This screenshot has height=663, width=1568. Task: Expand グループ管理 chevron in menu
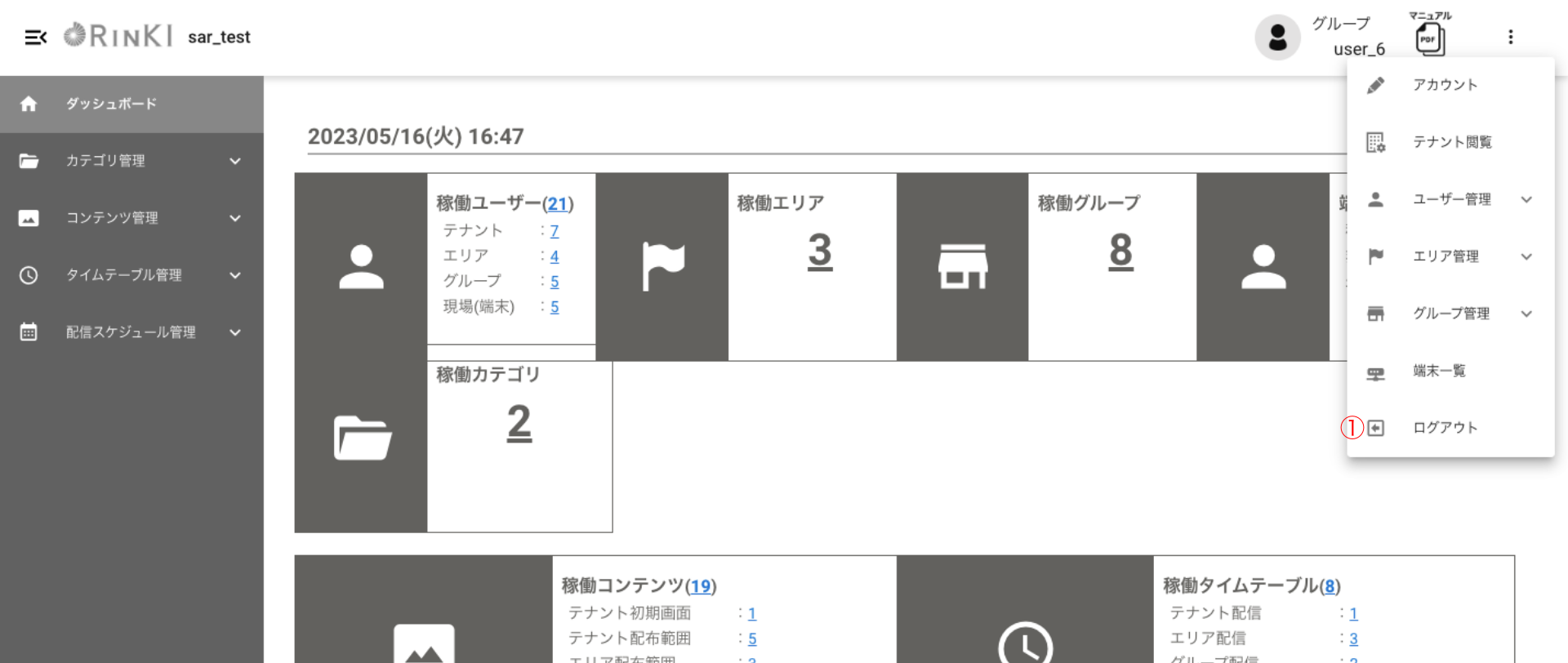(x=1526, y=314)
